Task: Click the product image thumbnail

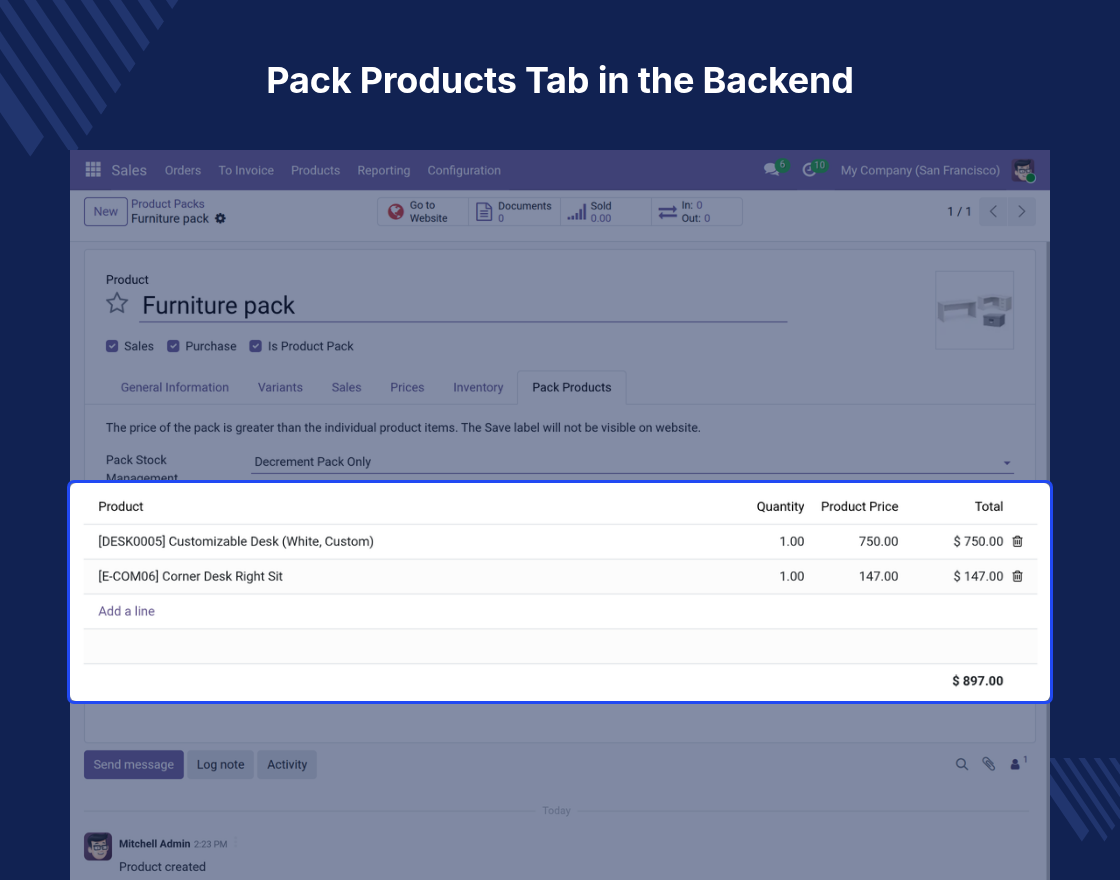Action: click(974, 310)
